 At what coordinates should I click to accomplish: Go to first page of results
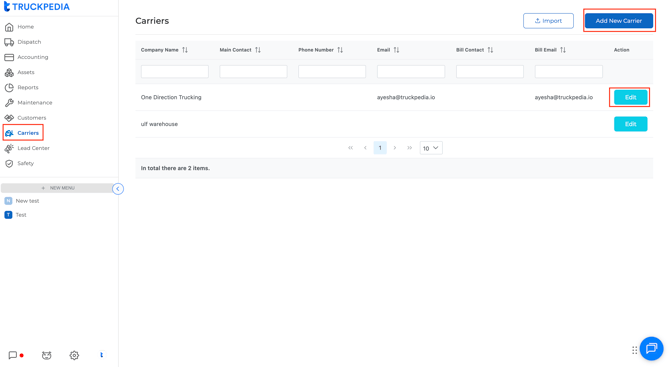click(x=350, y=148)
